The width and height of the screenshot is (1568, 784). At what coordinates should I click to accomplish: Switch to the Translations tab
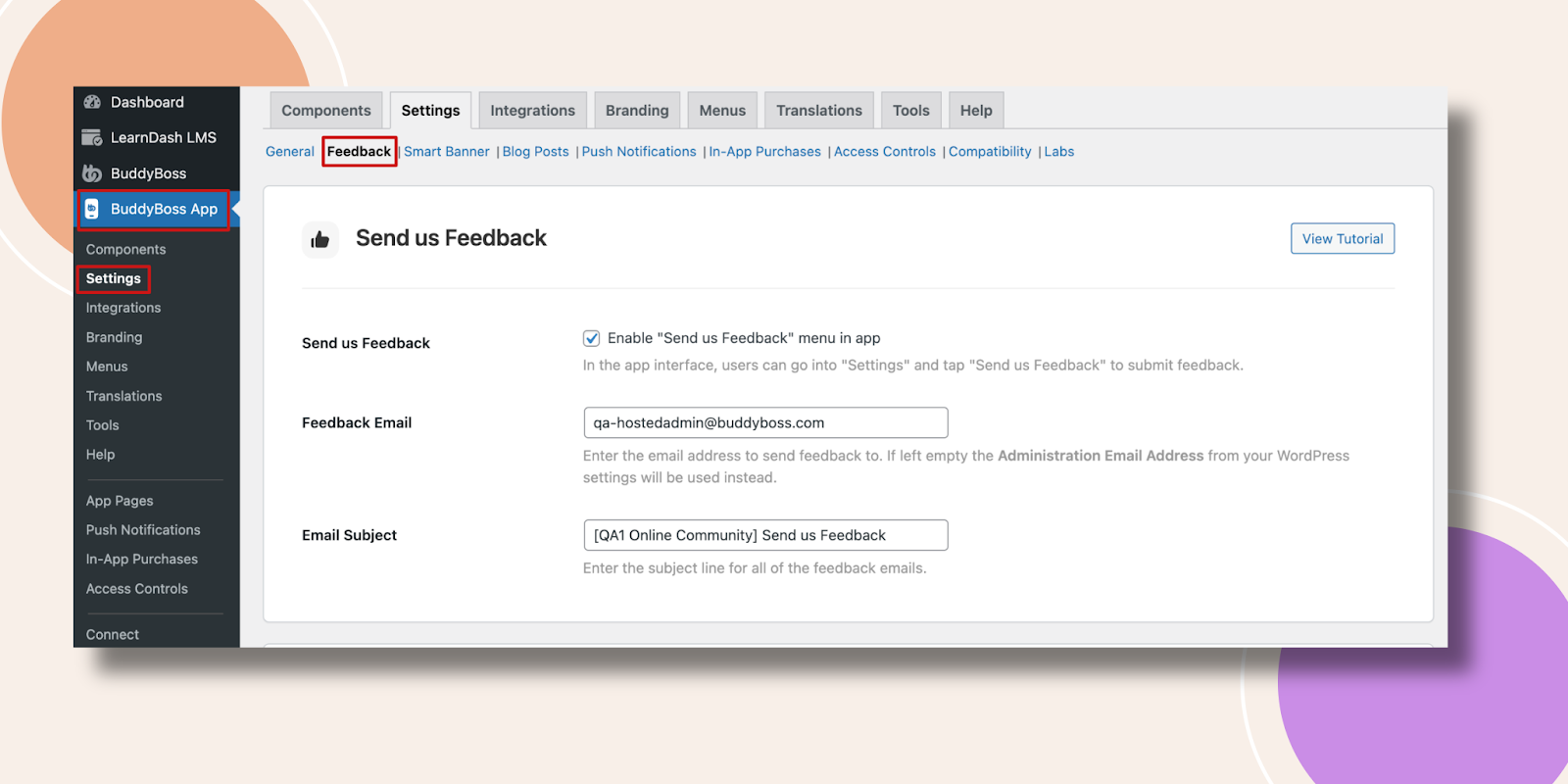tap(819, 111)
